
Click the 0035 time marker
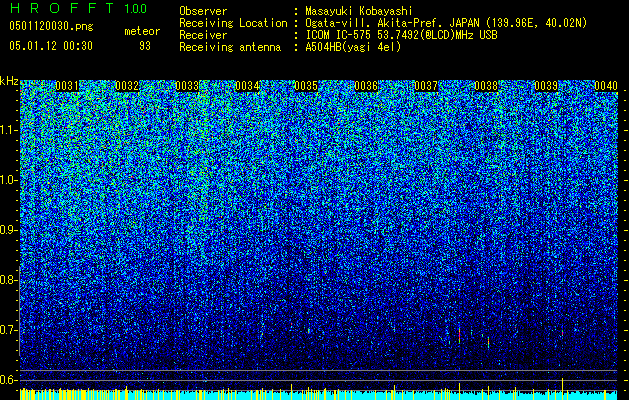pyautogui.click(x=306, y=86)
